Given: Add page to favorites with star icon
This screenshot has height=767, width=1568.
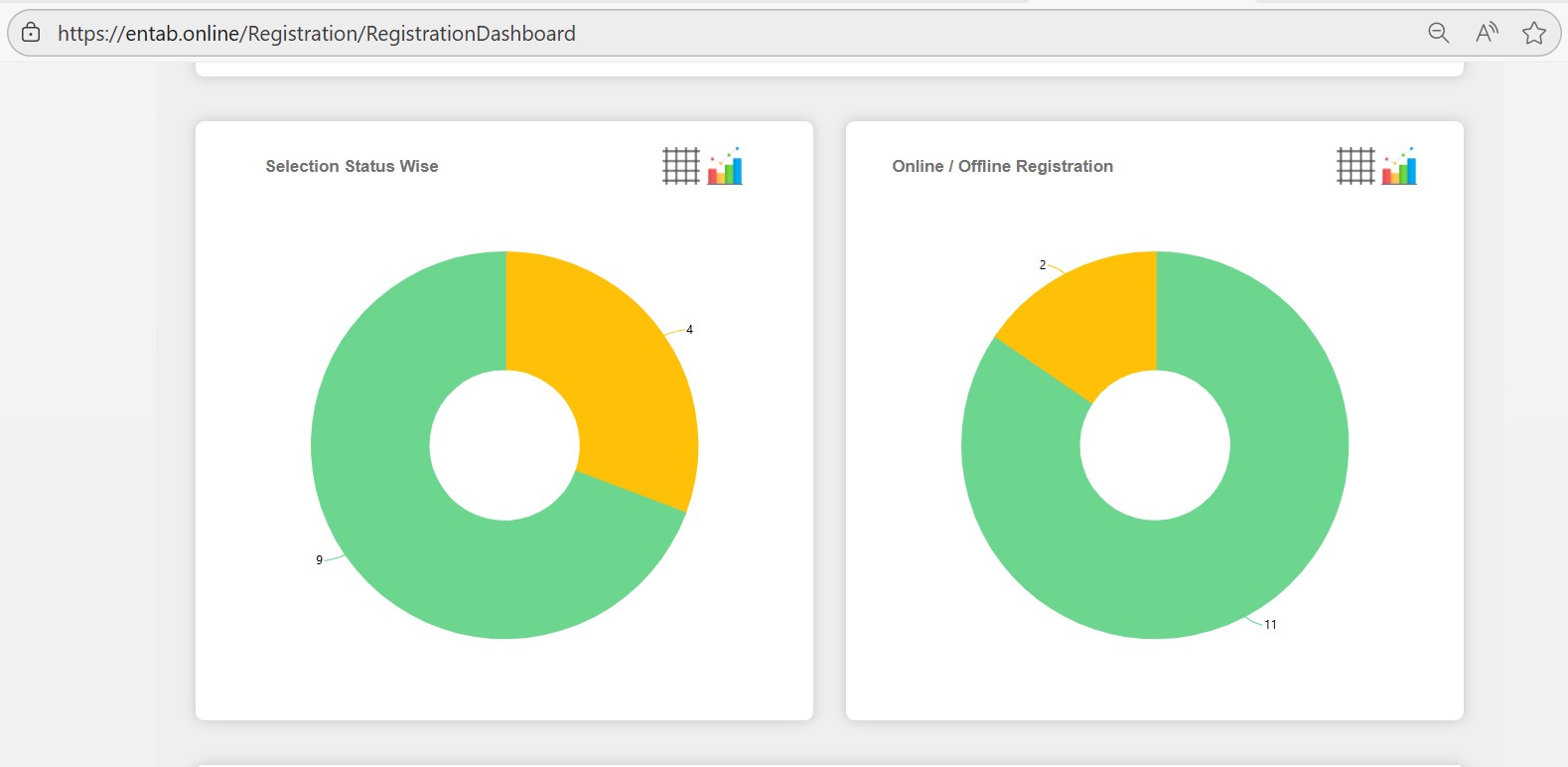Looking at the screenshot, I should [x=1533, y=33].
